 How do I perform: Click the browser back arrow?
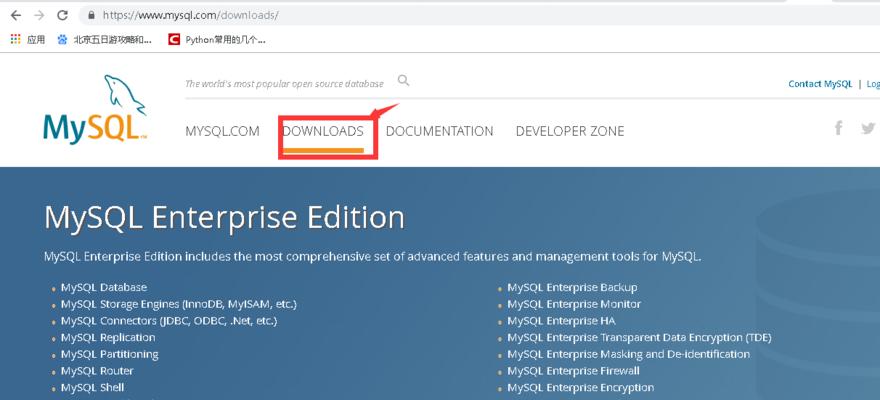coord(16,15)
